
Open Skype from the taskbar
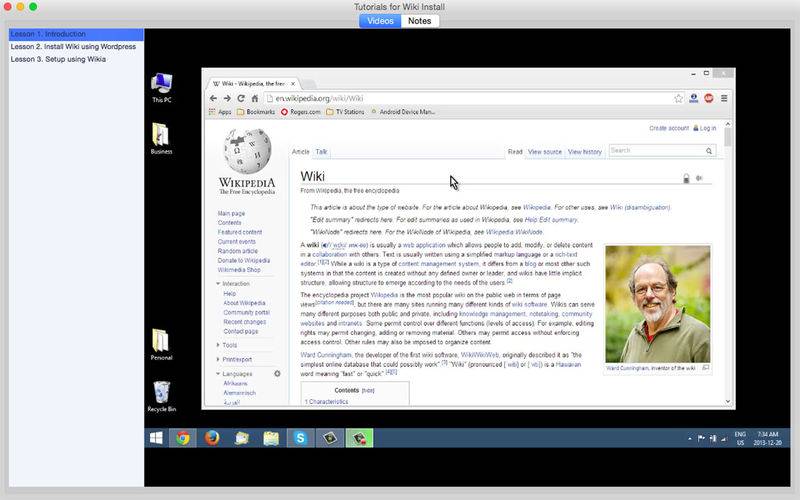coord(300,438)
